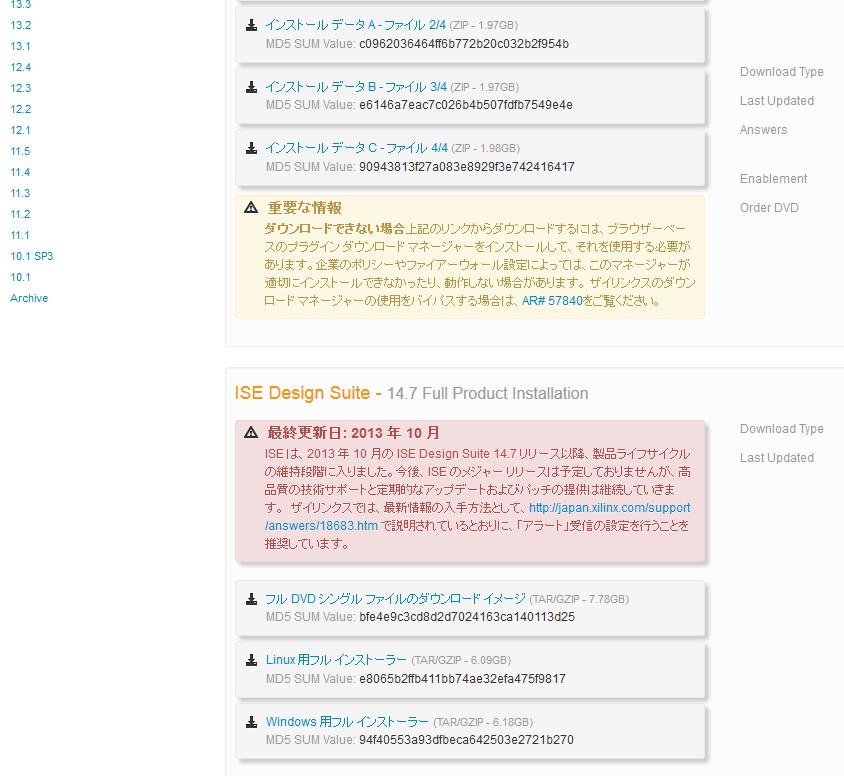Image resolution: width=844 pixels, height=776 pixels.
Task: Choose version 11.4 from the version list
Action: coord(20,172)
